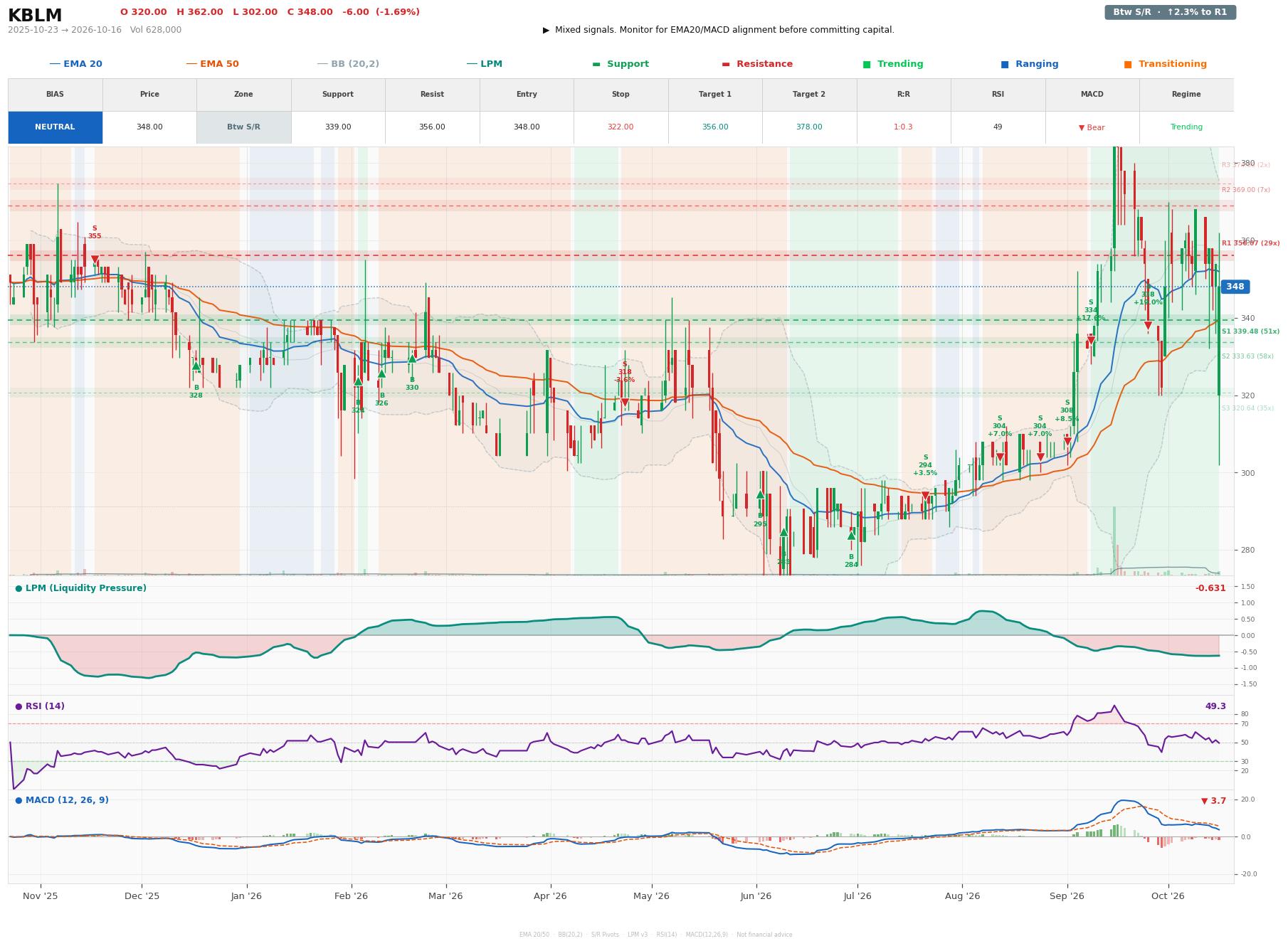Click the Trending value in Regime cell

click(x=1186, y=127)
